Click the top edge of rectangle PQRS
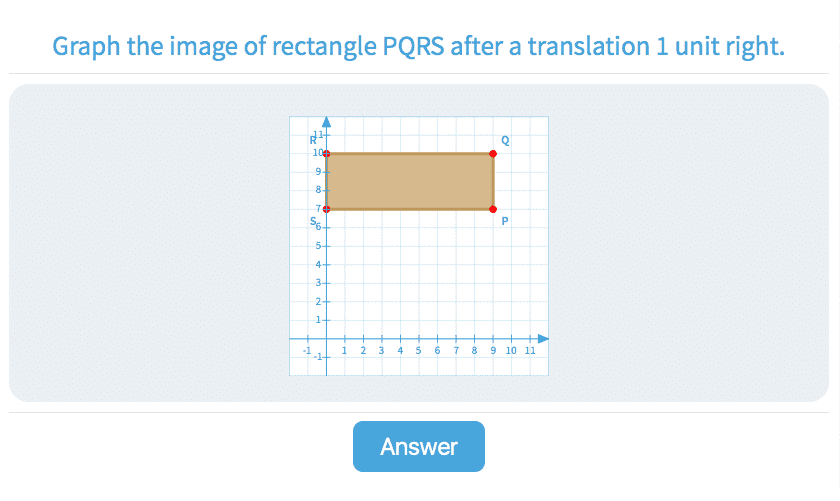This screenshot has width=840, height=501. point(410,153)
